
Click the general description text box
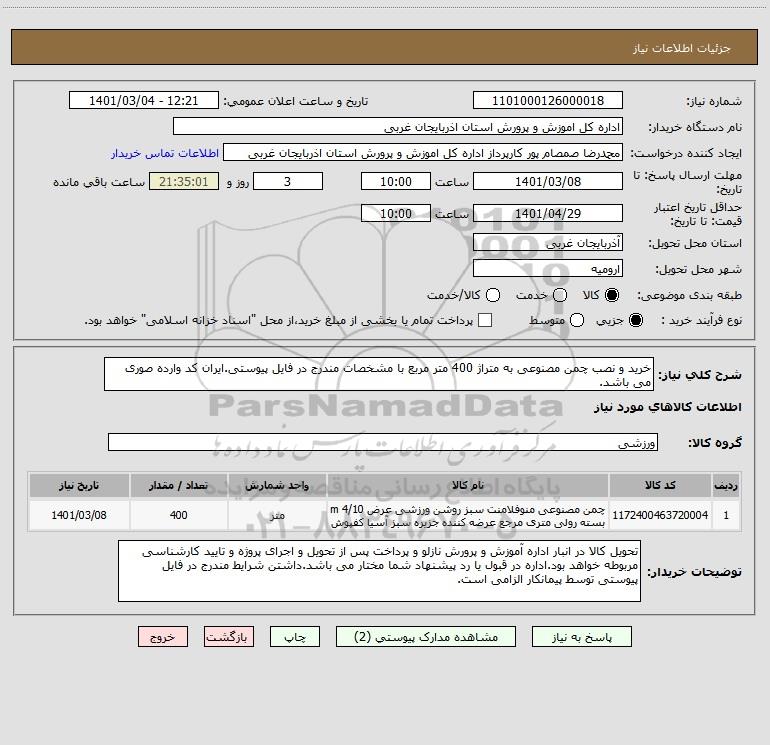379,374
